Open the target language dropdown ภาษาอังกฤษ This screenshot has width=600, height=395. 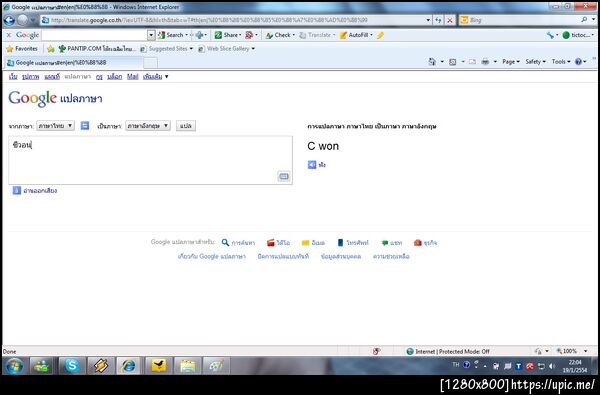[x=148, y=126]
